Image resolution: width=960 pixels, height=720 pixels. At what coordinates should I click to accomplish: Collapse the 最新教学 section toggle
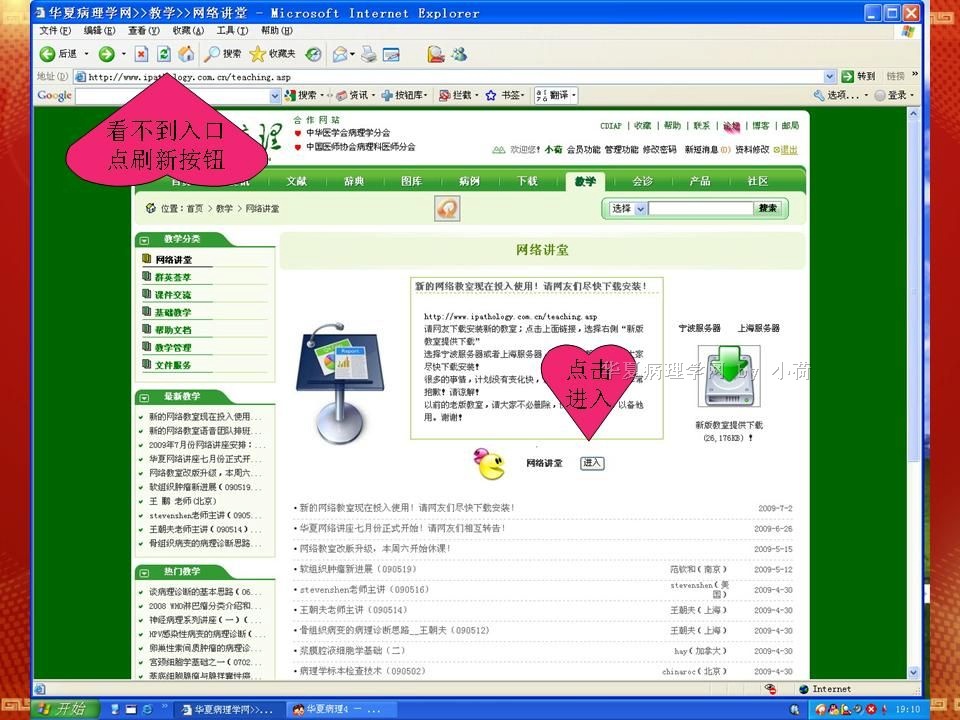(144, 397)
